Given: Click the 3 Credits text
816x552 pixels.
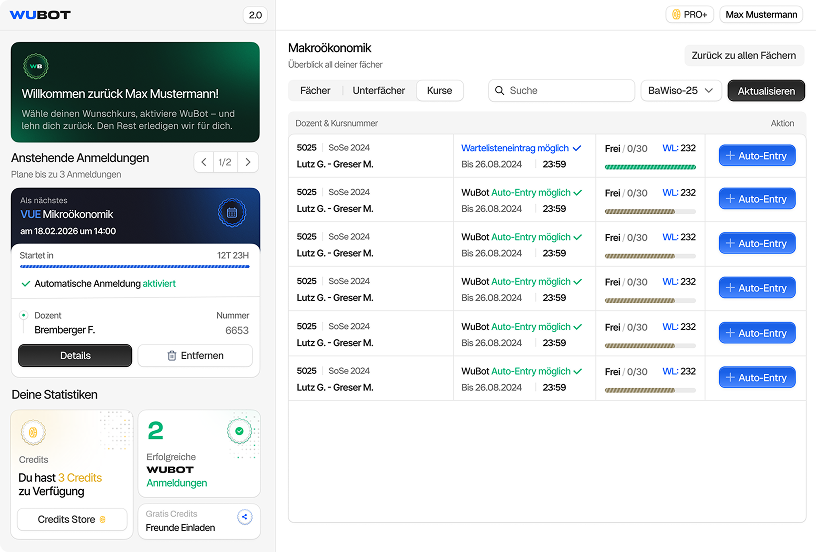Looking at the screenshot, I should (80, 478).
